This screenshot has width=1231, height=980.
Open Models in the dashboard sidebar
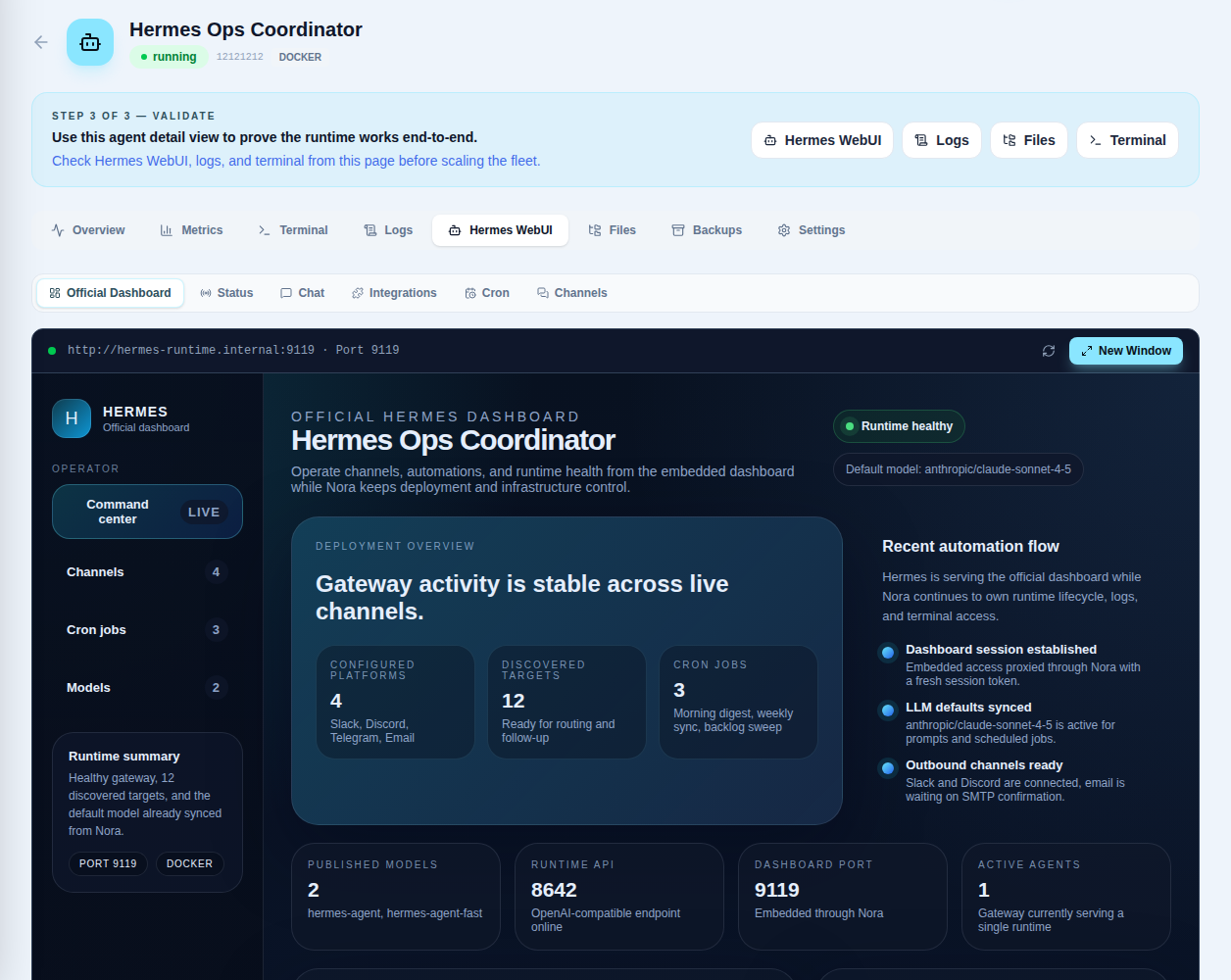click(147, 688)
